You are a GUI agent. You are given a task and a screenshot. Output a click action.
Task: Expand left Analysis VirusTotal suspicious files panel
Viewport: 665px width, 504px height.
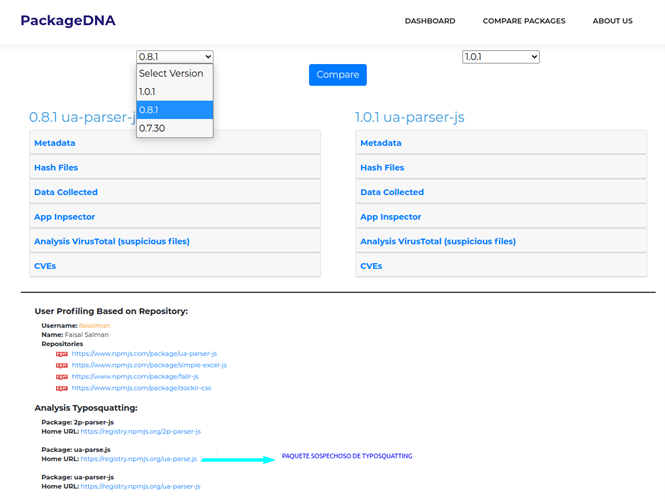111,241
